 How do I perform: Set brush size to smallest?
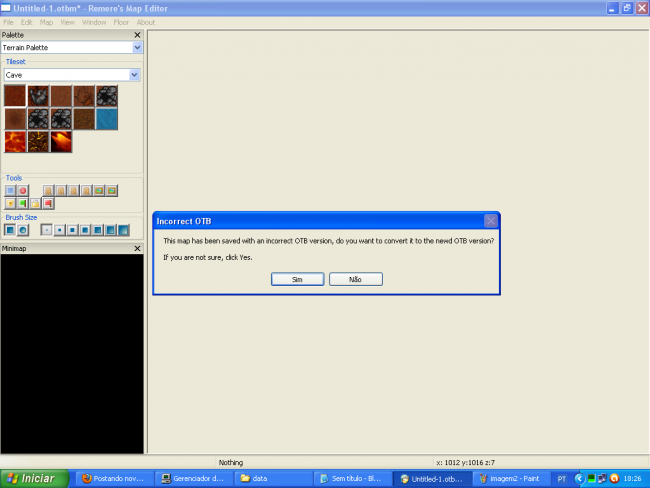pyautogui.click(x=46, y=230)
